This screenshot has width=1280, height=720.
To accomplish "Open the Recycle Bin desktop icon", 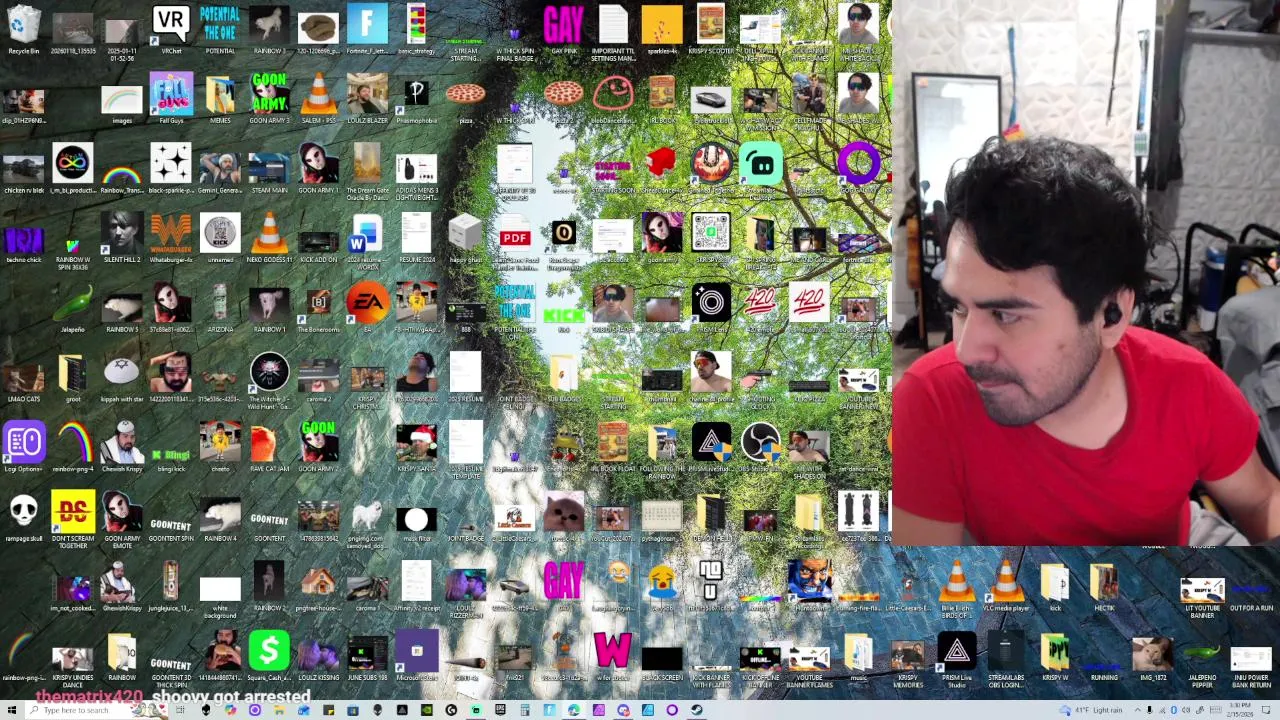I will click(x=24, y=30).
